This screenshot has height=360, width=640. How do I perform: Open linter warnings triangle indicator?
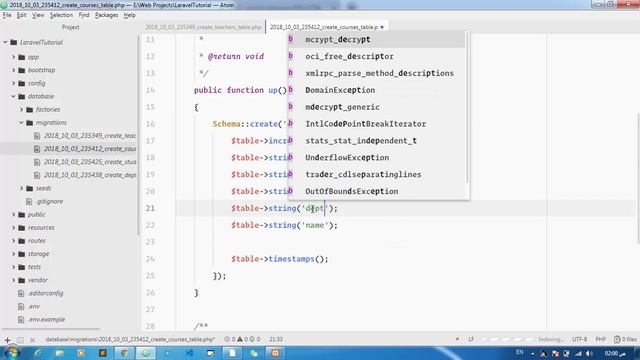(x=242, y=340)
